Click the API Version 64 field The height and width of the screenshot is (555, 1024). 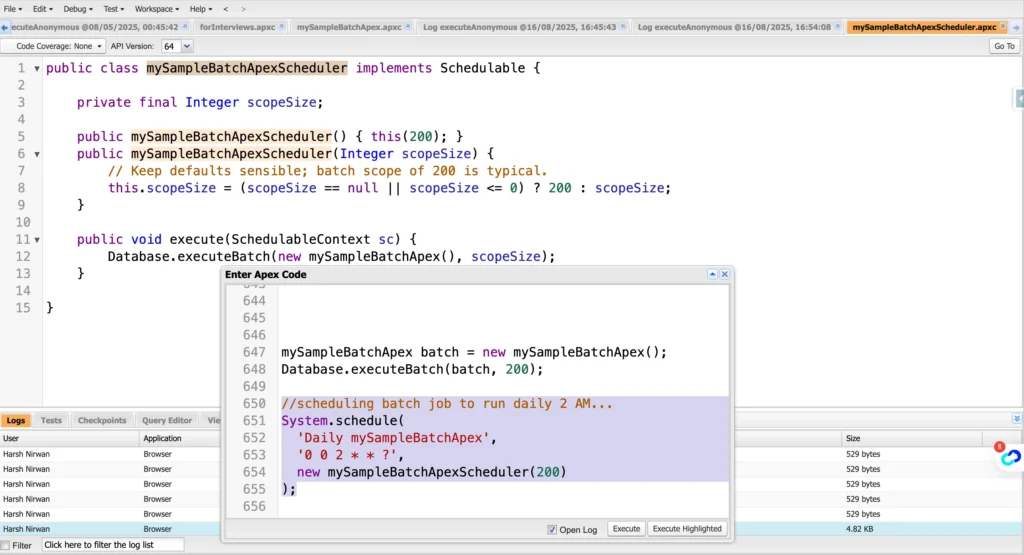click(170, 46)
